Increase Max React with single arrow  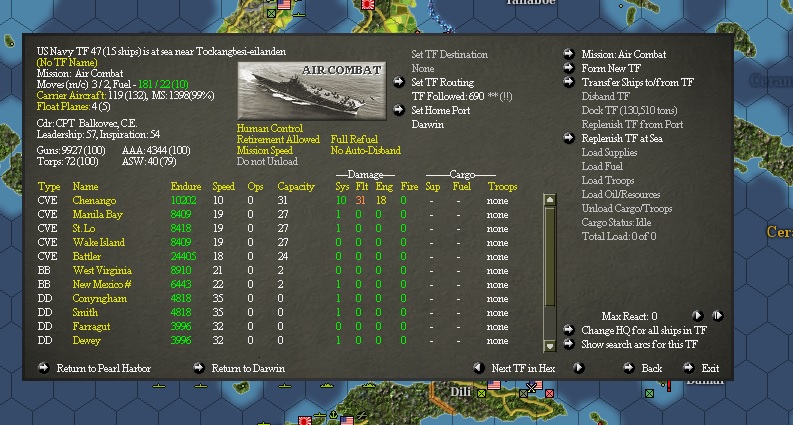click(x=697, y=316)
